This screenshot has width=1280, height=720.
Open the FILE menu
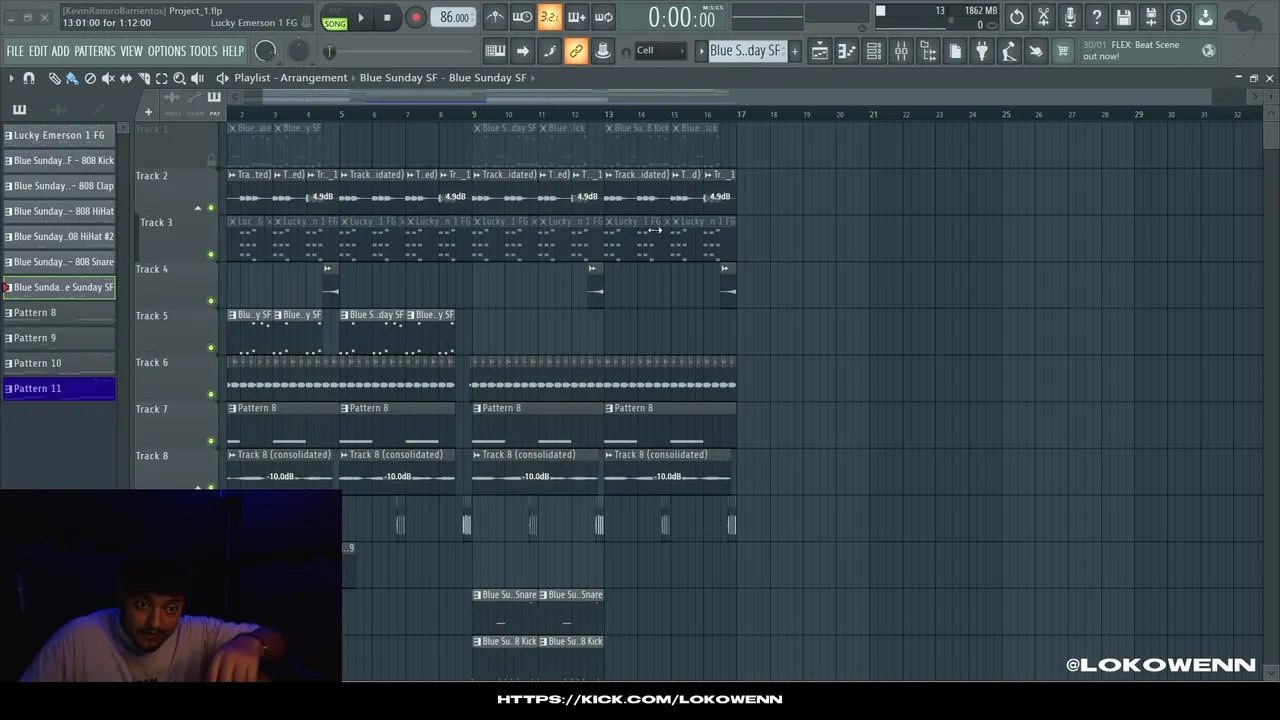15,51
